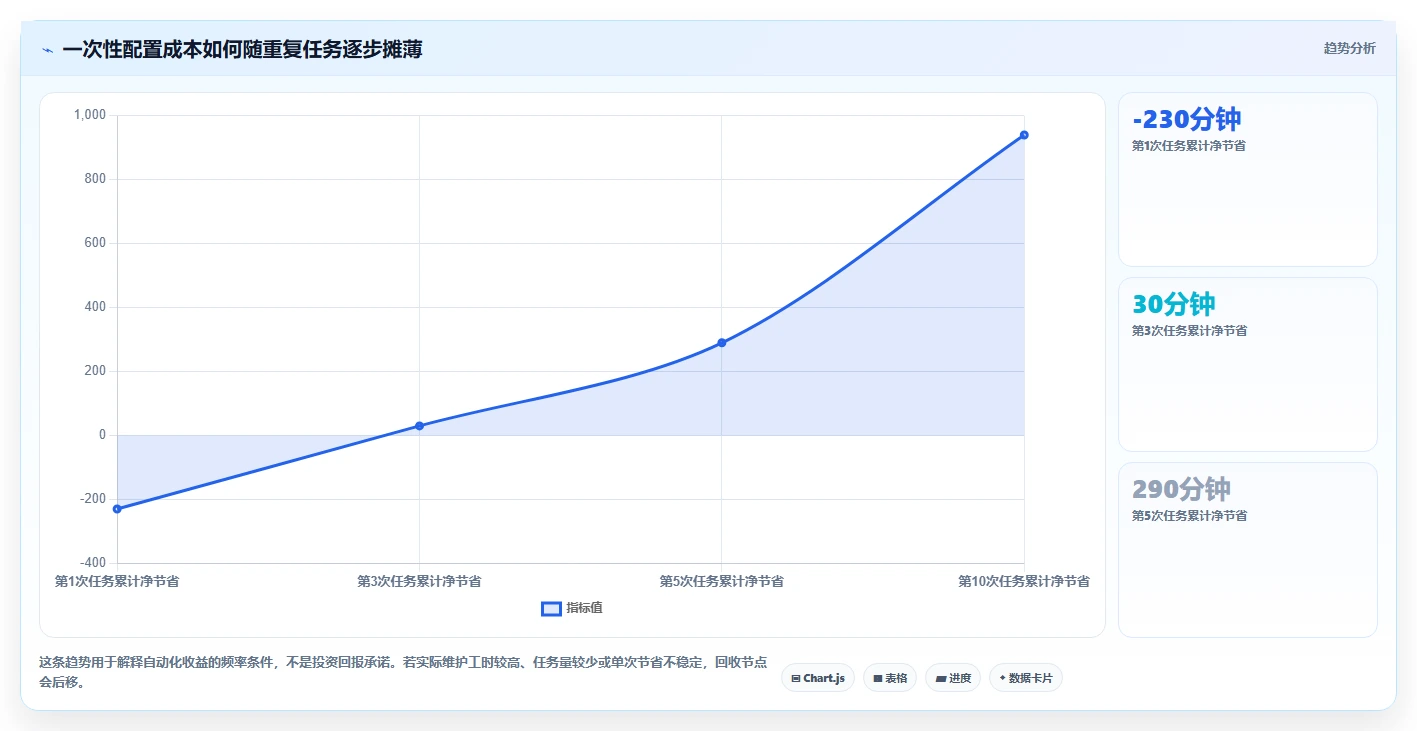The height and width of the screenshot is (731, 1417).
Task: Open the -230分钟 stat card
Action: [1248, 180]
